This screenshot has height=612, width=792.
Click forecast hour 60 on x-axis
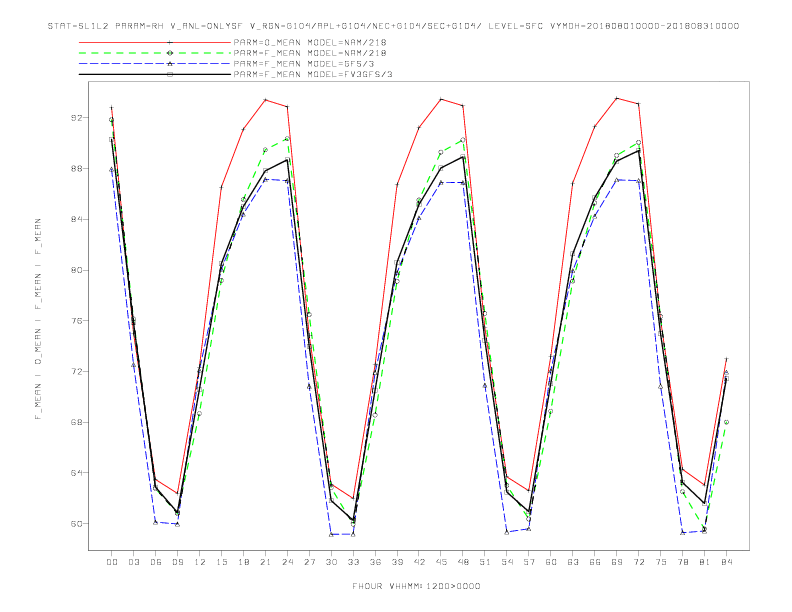(x=551, y=562)
